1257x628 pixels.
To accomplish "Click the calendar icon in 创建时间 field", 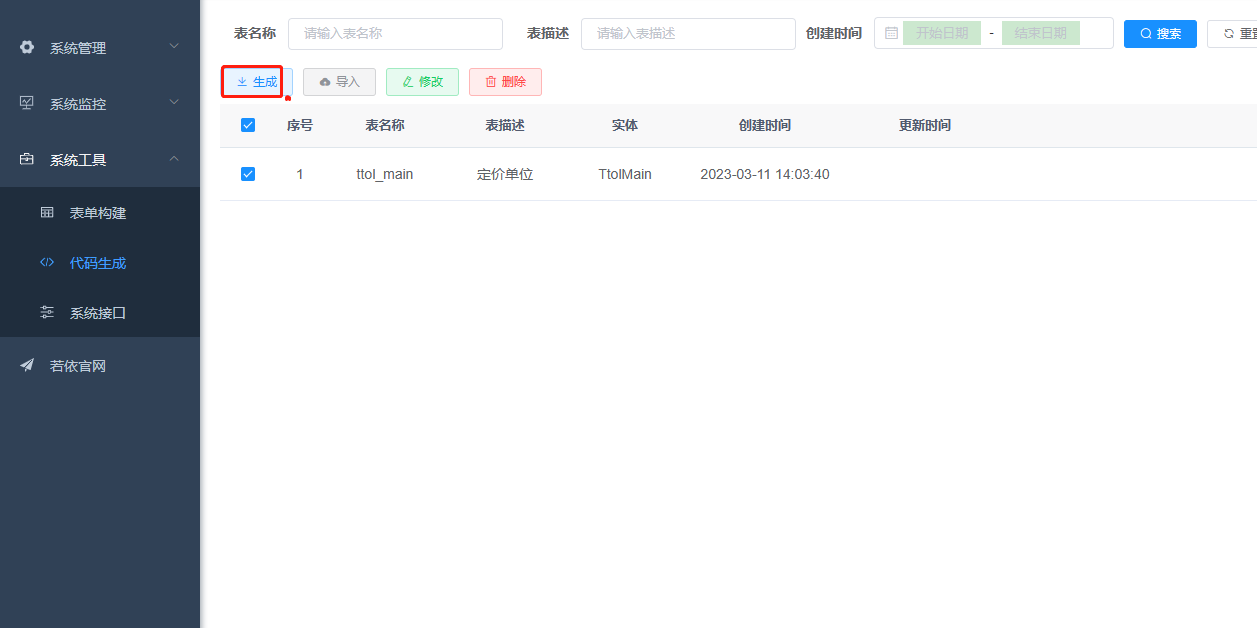I will (x=890, y=32).
